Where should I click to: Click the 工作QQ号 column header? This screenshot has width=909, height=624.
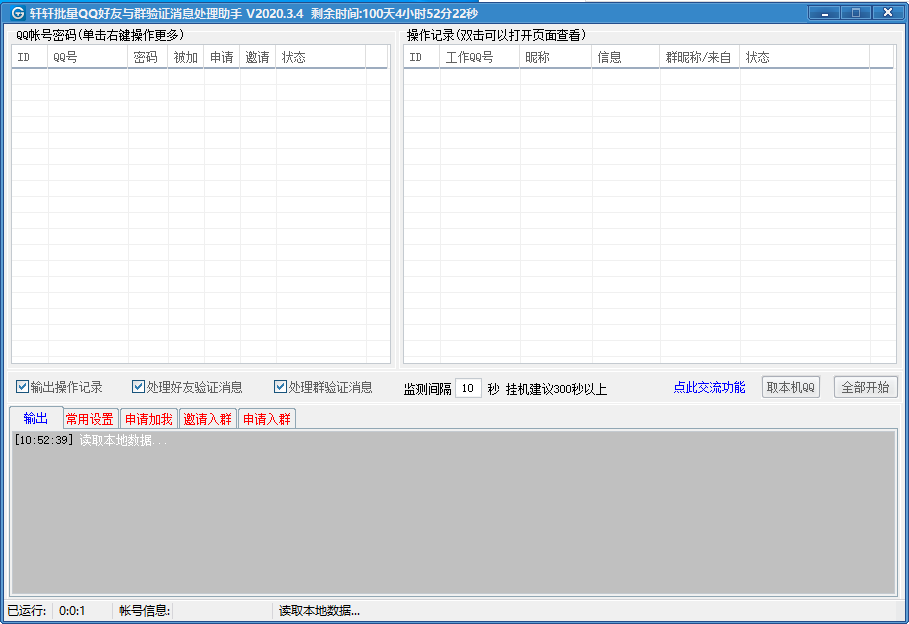479,57
